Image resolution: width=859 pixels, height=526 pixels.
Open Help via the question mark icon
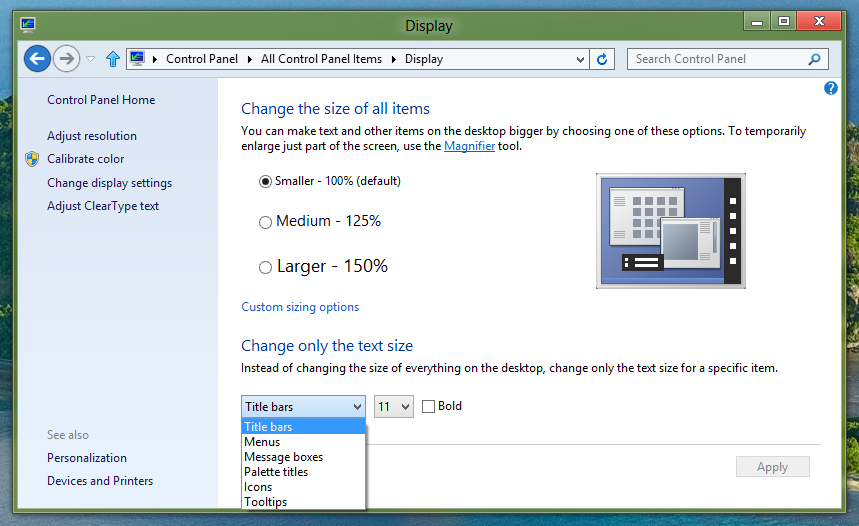point(830,88)
